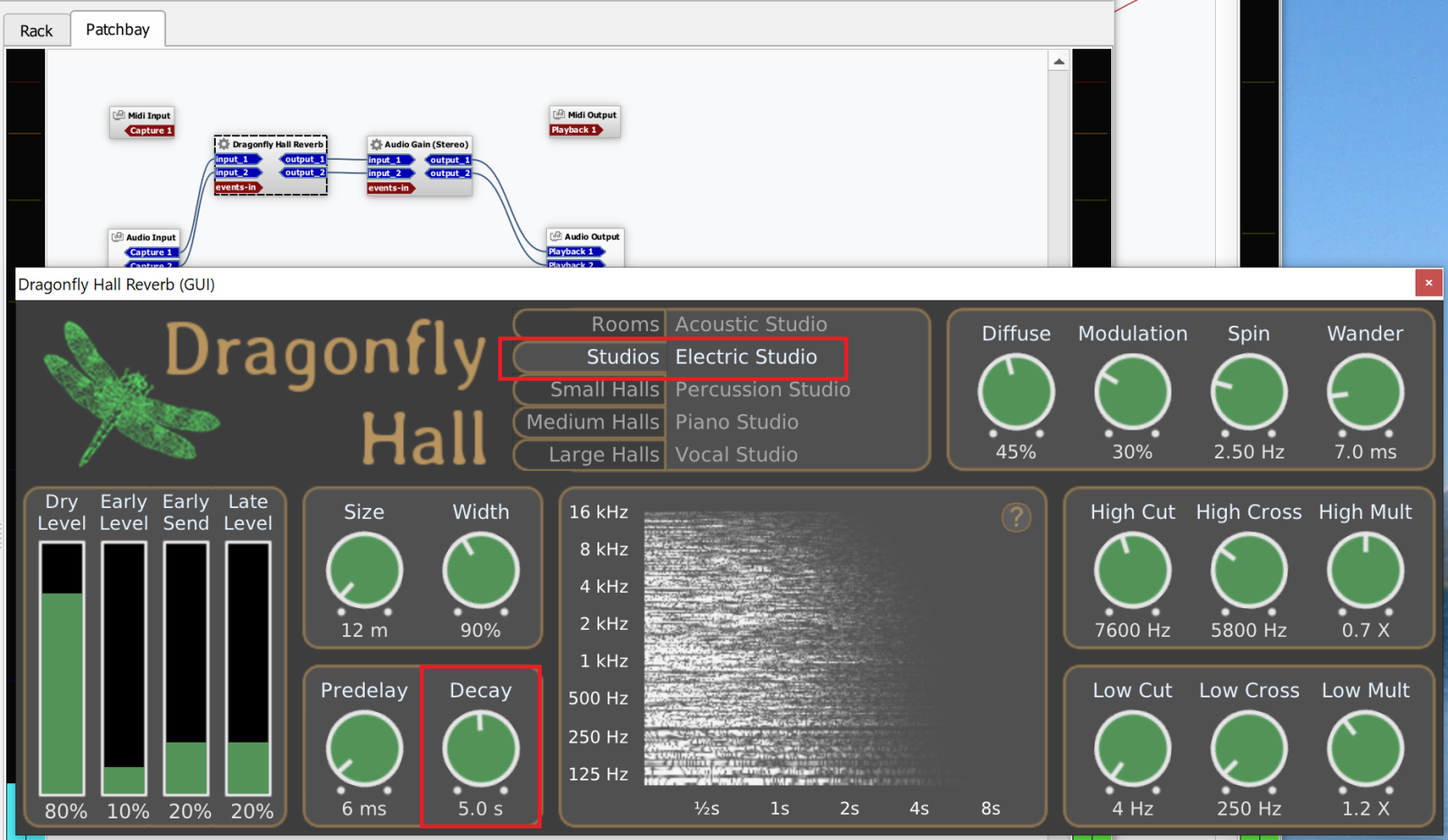Click the Midi Output node icon
This screenshot has height=840, width=1448.
click(559, 115)
